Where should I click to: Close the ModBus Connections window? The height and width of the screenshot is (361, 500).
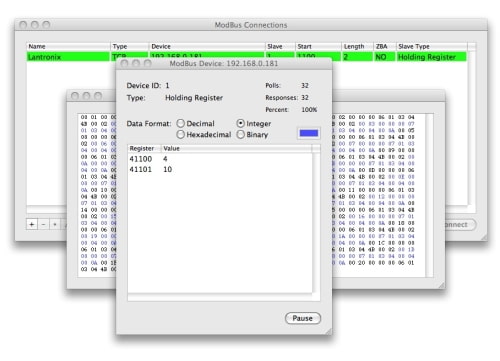pos(23,25)
